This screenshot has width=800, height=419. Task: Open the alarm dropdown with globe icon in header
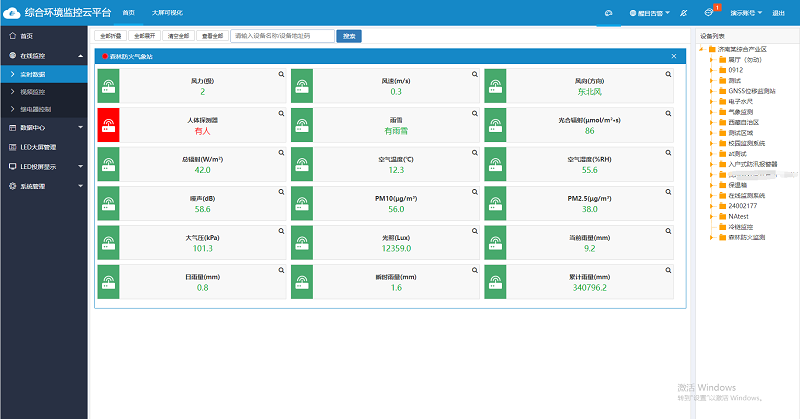(649, 13)
